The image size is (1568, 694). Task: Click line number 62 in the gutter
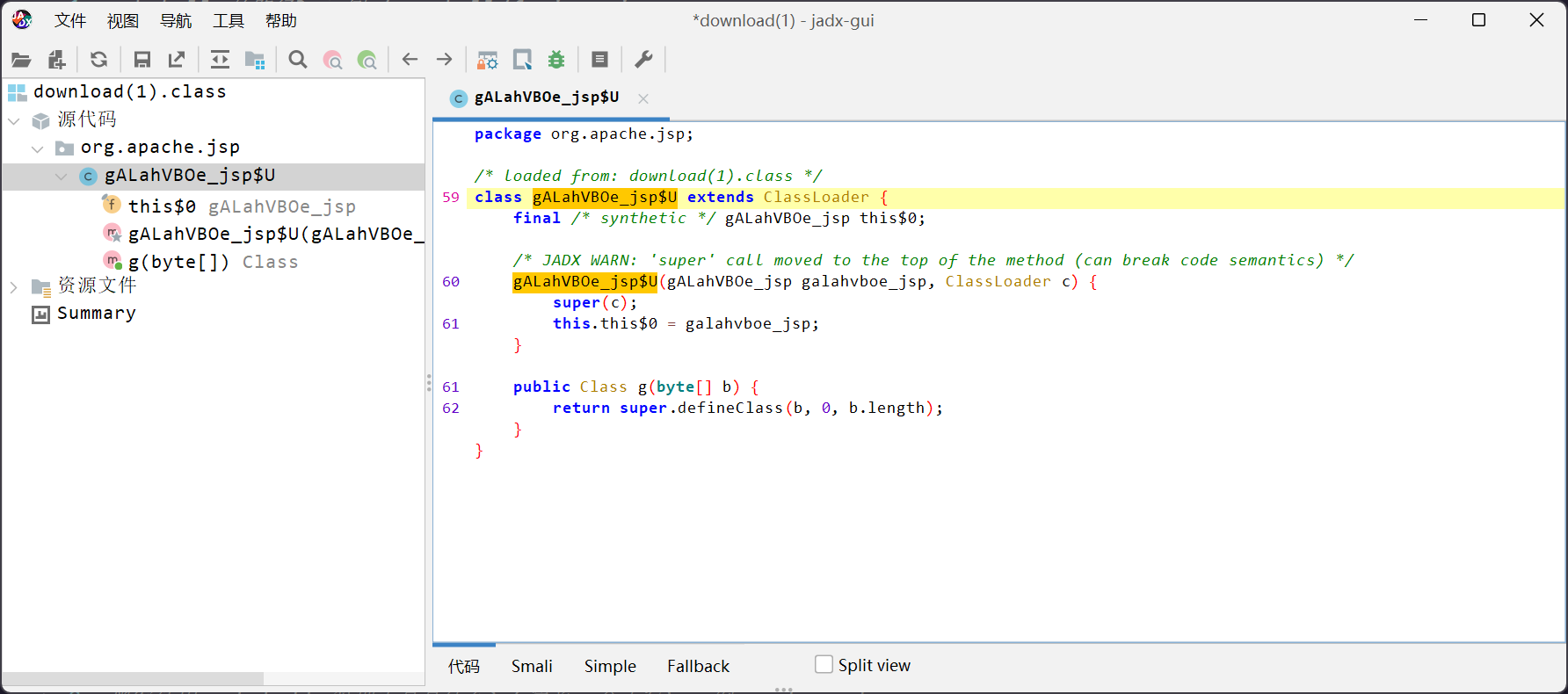451,408
